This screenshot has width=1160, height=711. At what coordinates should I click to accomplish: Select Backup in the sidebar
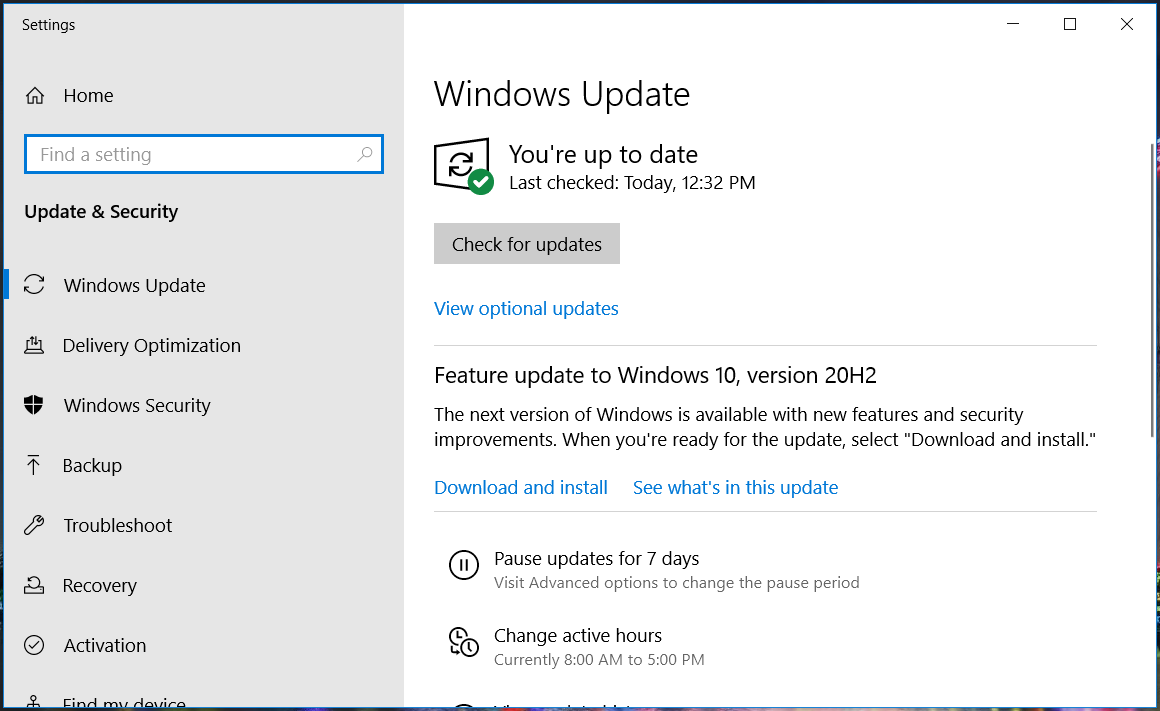(90, 465)
